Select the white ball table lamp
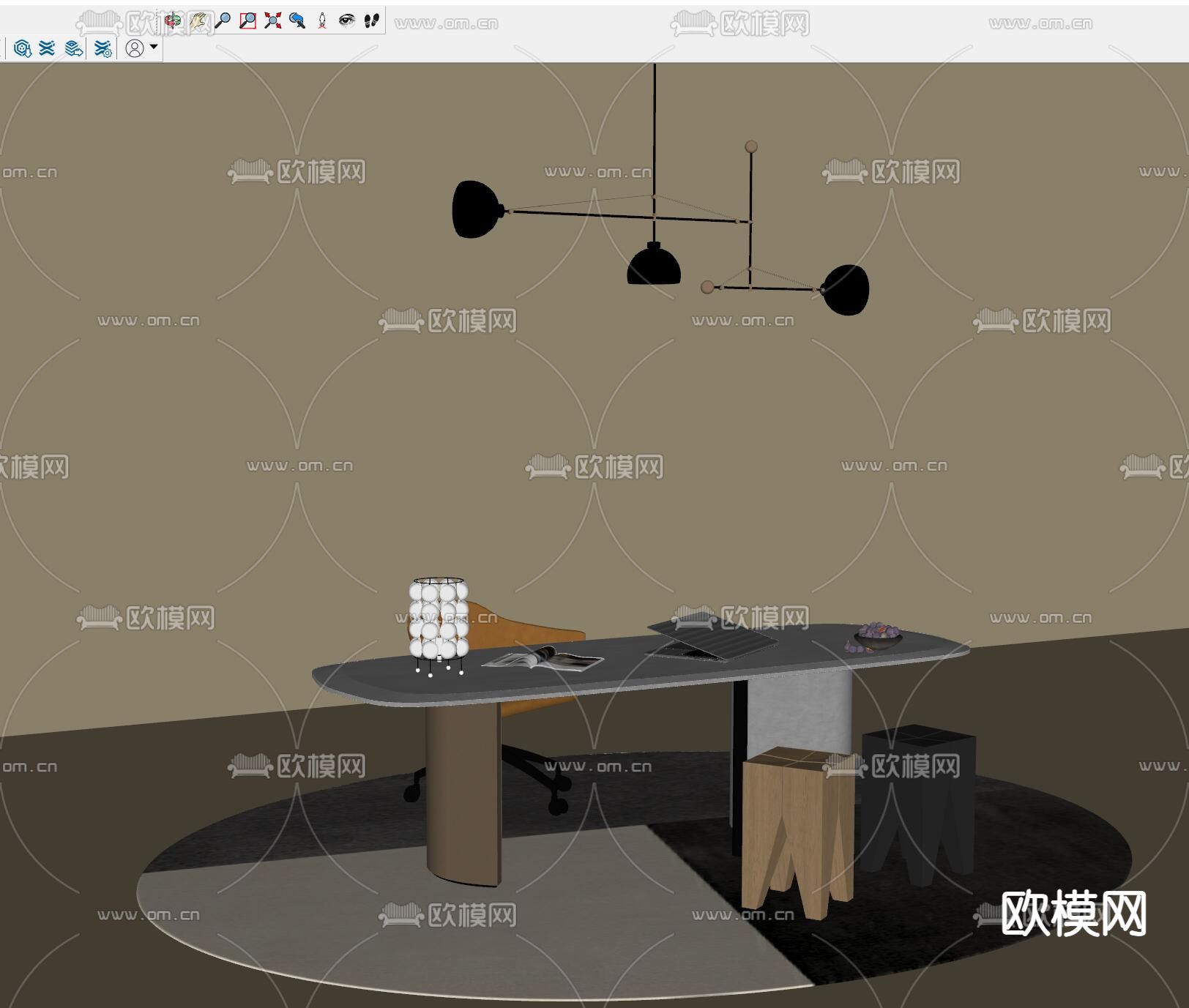1189x1008 pixels. [x=439, y=627]
